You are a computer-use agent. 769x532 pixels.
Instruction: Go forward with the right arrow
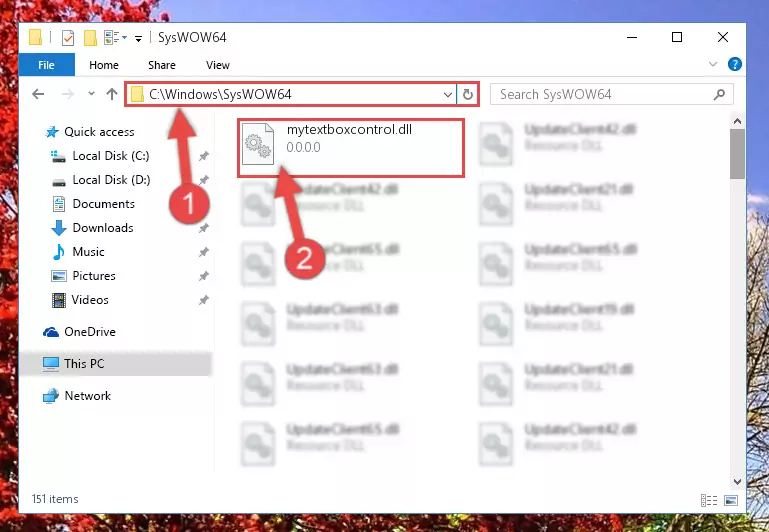68,94
